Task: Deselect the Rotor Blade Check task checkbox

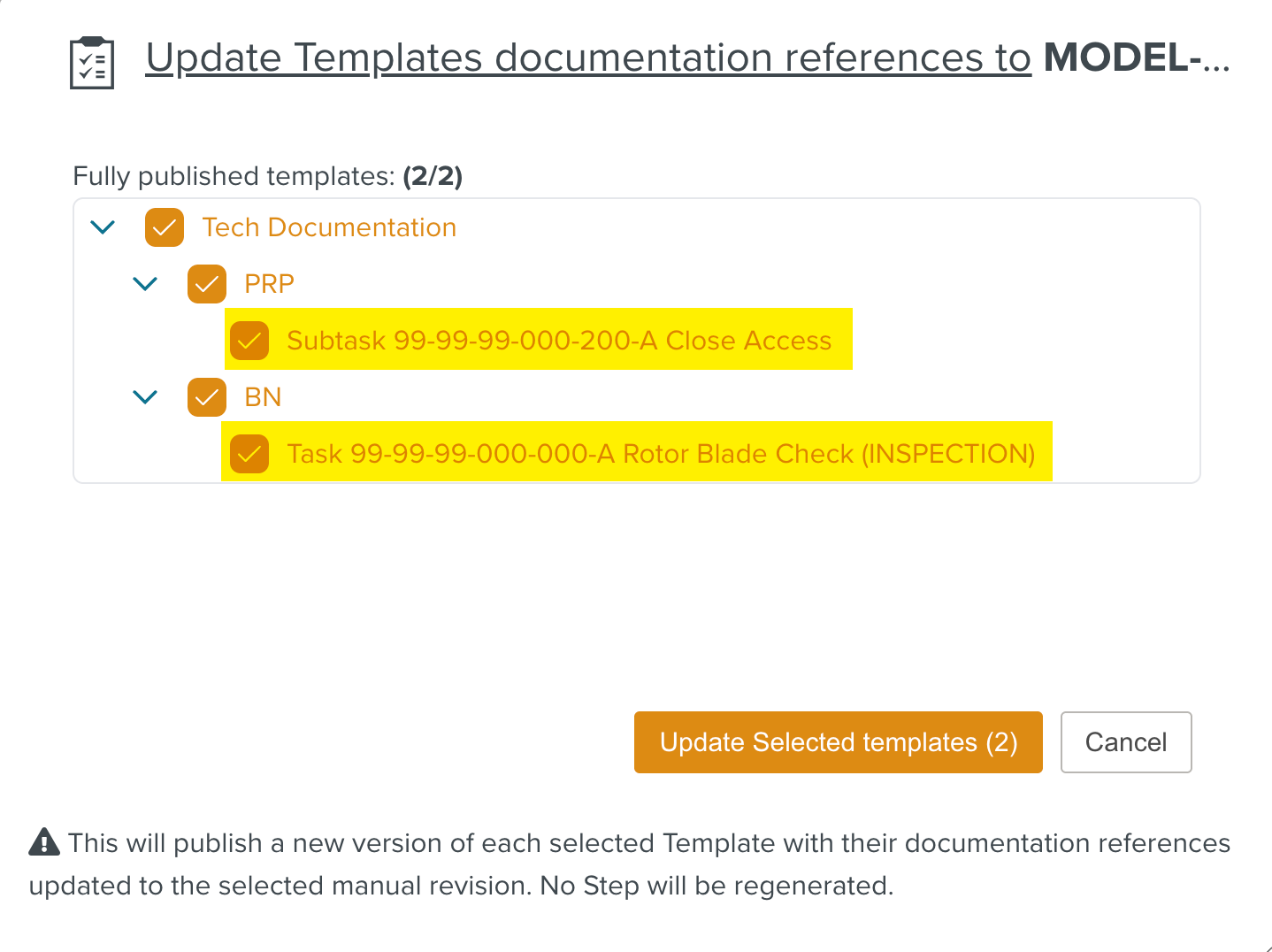Action: point(249,453)
